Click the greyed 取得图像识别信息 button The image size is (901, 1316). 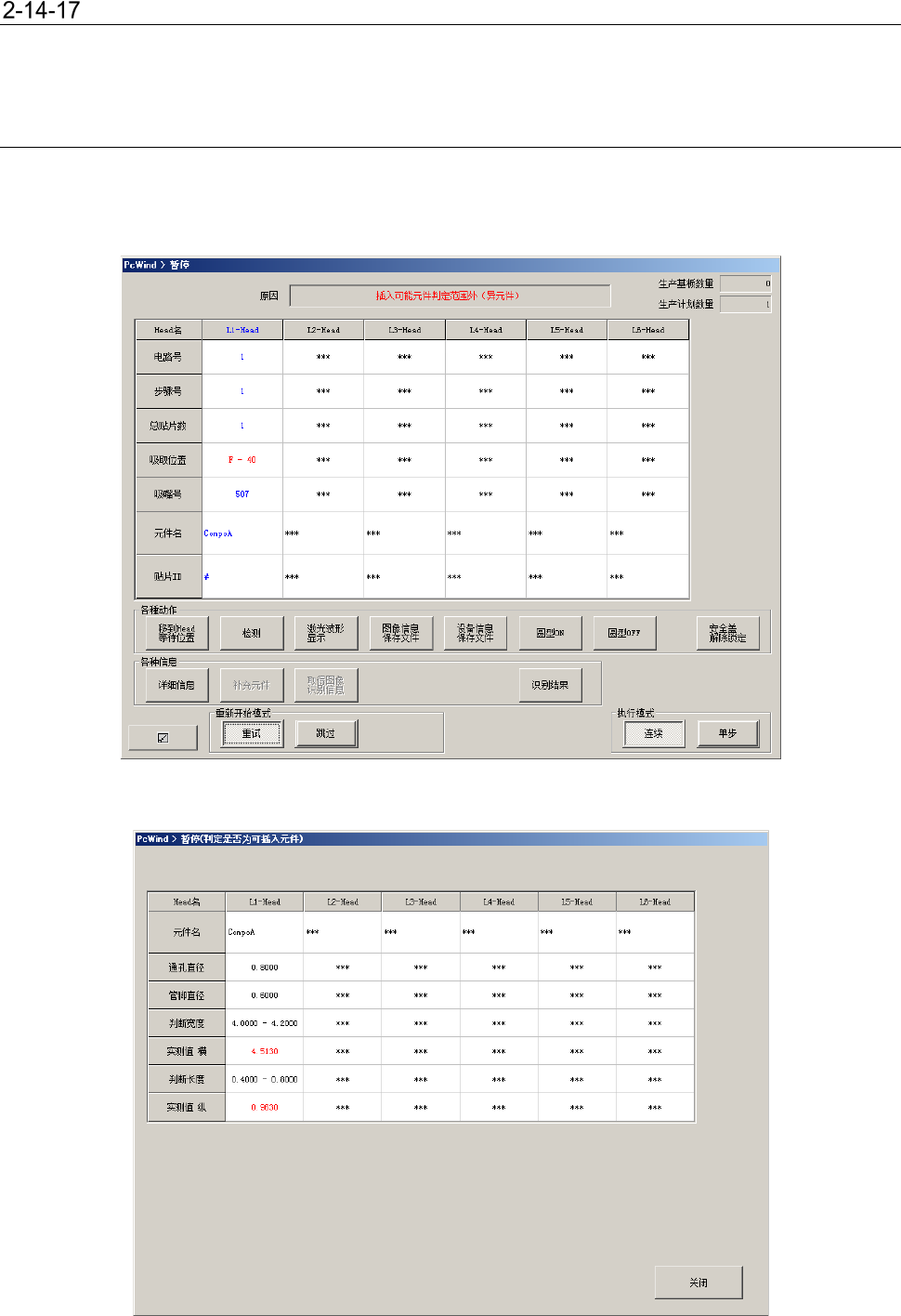click(326, 685)
